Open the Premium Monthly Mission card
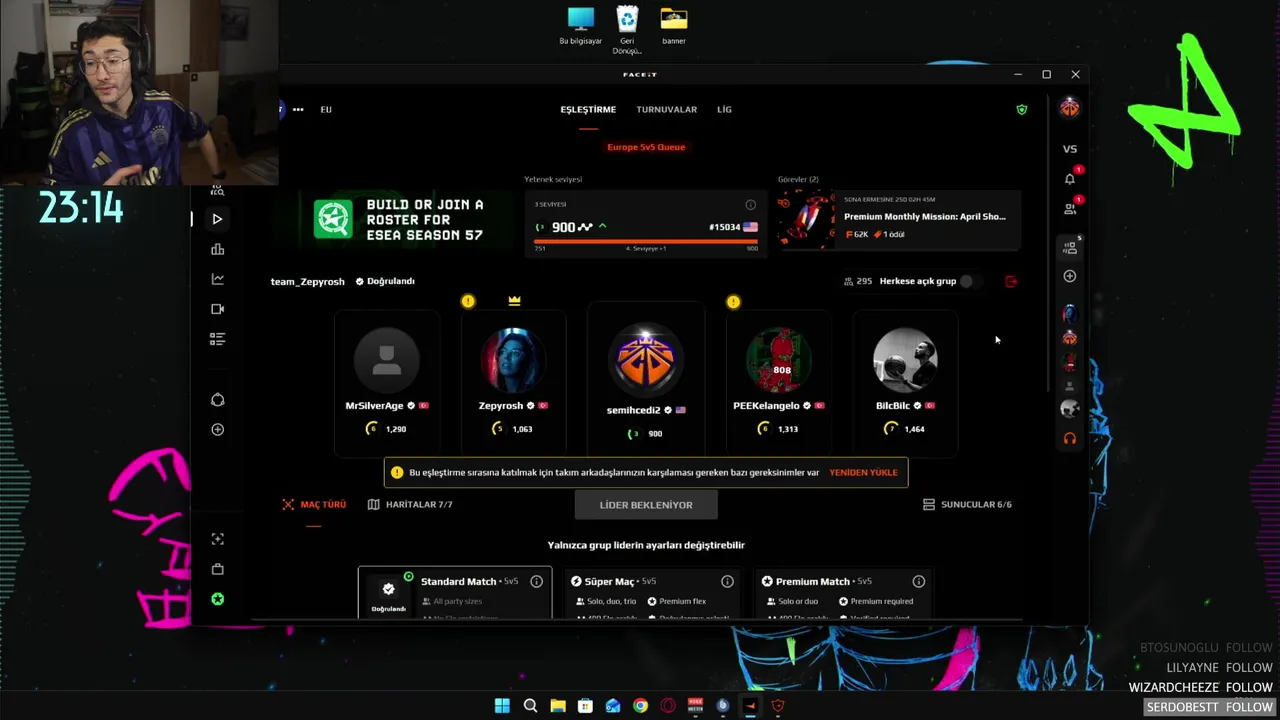 tap(899, 219)
